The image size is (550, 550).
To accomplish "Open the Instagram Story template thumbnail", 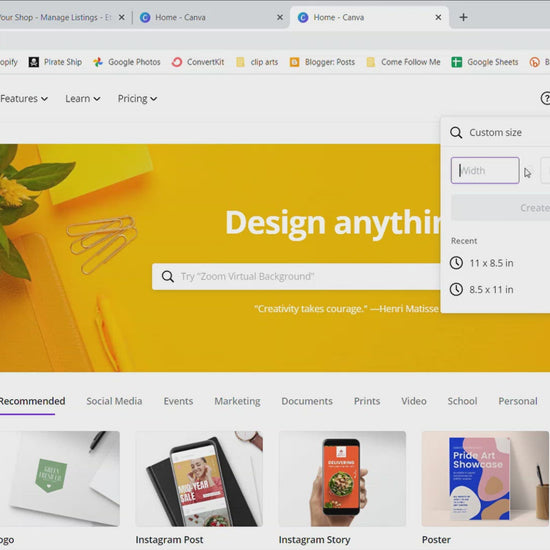I will 342,478.
